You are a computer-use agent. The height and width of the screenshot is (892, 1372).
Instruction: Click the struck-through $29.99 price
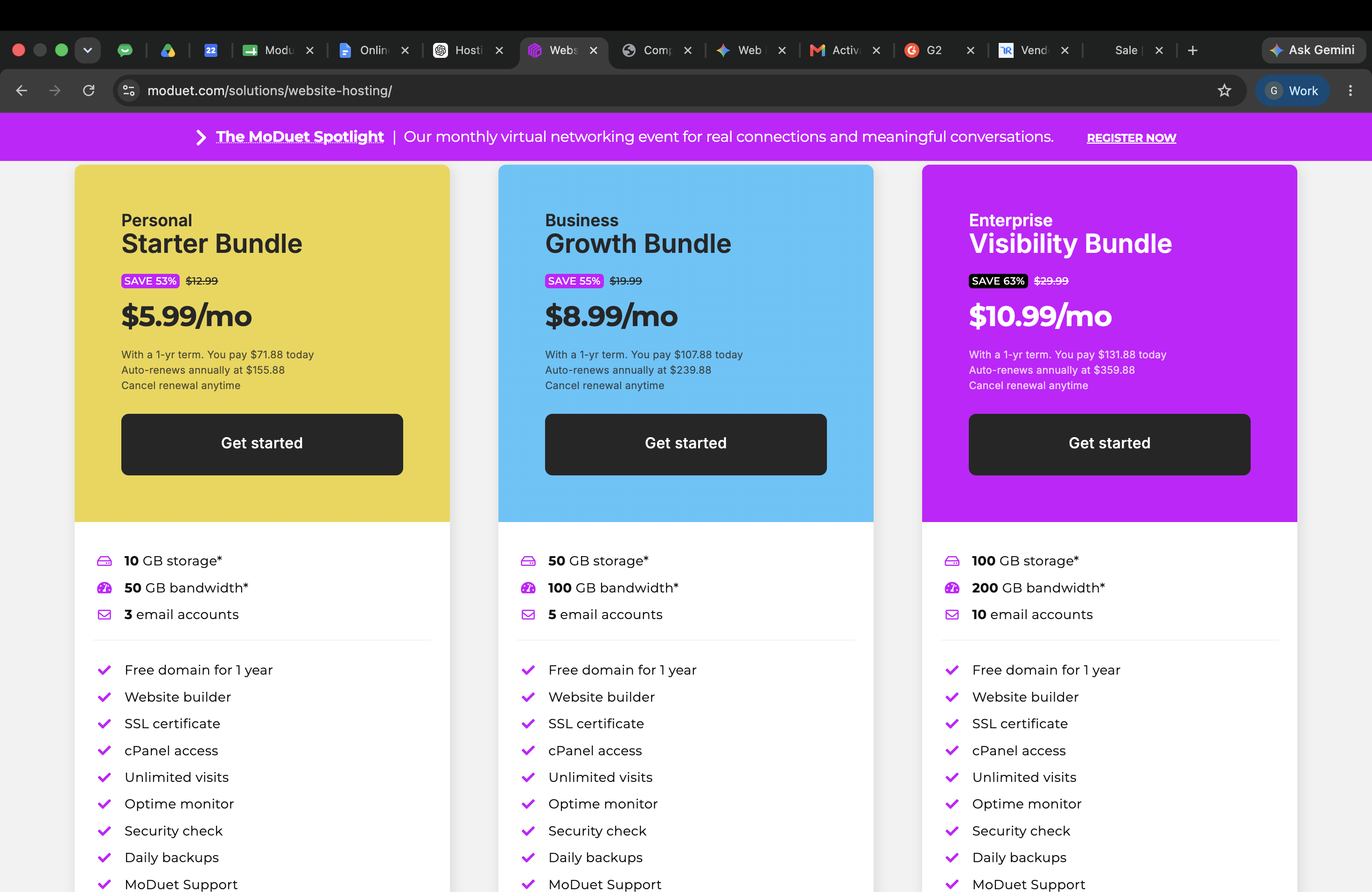click(1051, 281)
